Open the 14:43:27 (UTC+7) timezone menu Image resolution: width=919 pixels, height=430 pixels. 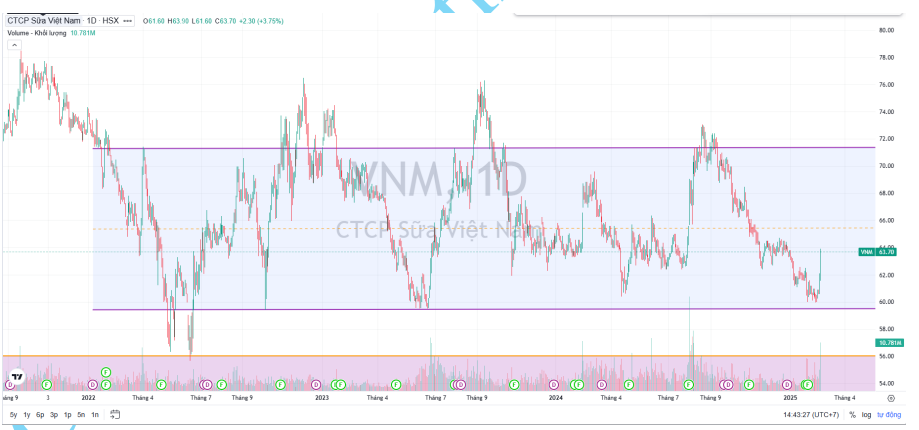point(811,415)
